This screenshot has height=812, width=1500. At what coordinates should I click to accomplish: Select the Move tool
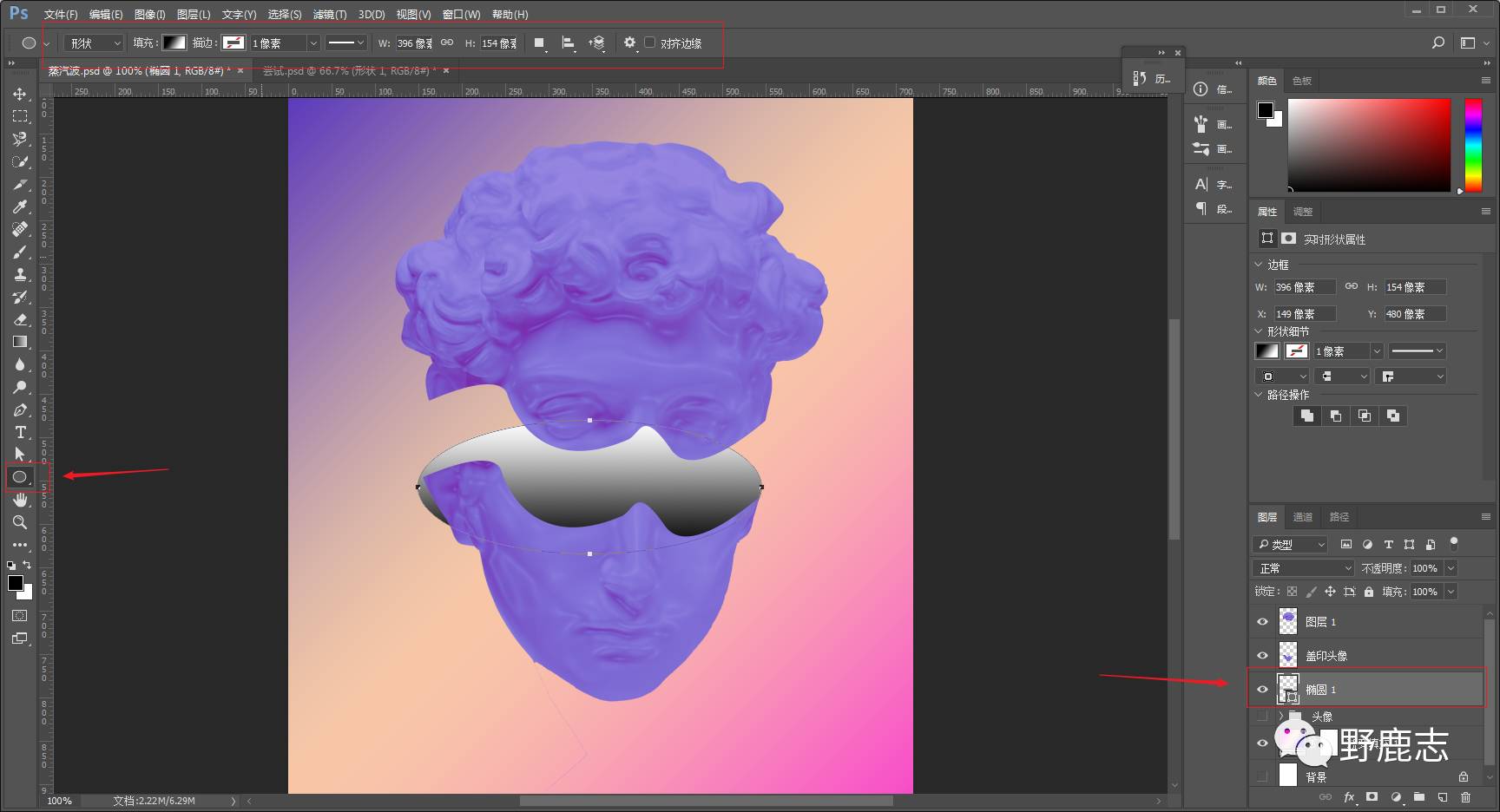tap(19, 94)
